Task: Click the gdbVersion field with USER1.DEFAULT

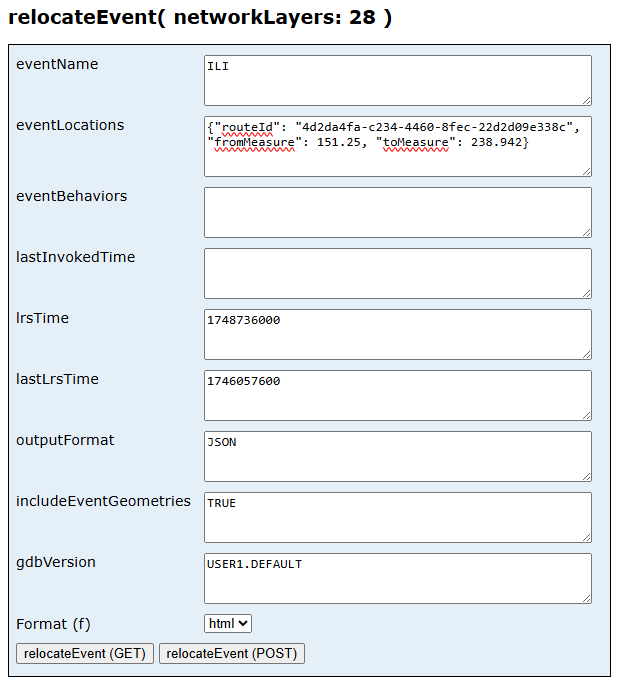Action: pos(397,578)
